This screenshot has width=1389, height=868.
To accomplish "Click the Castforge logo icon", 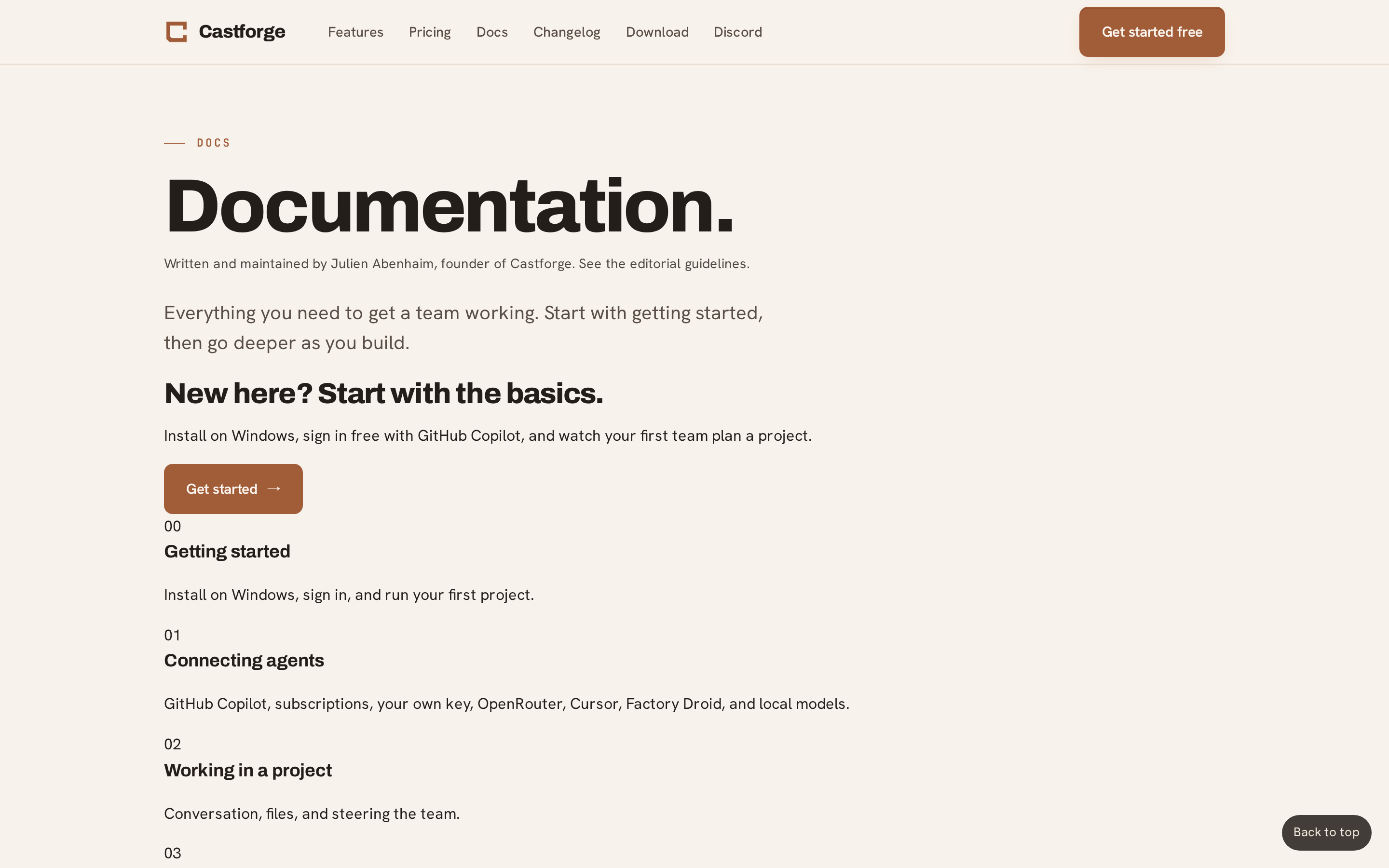I will pos(176,31).
